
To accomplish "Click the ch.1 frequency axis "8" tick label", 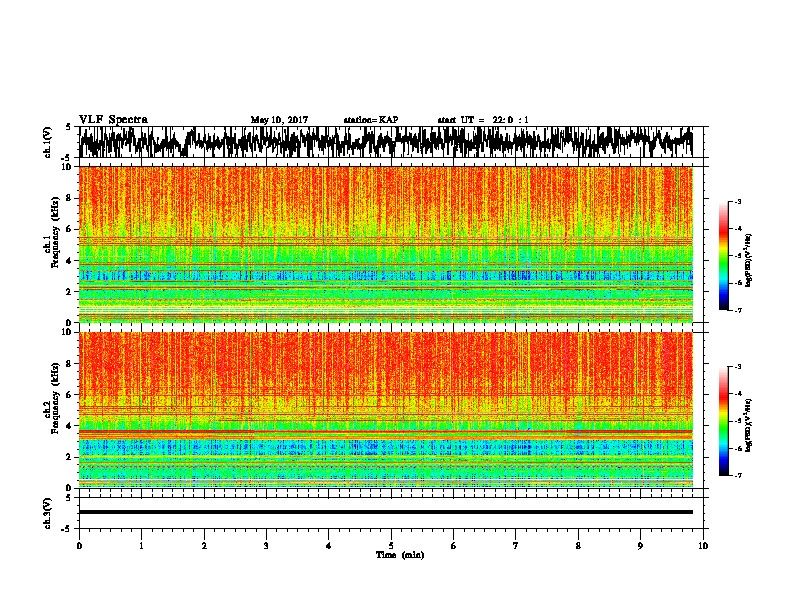I will click(71, 198).
